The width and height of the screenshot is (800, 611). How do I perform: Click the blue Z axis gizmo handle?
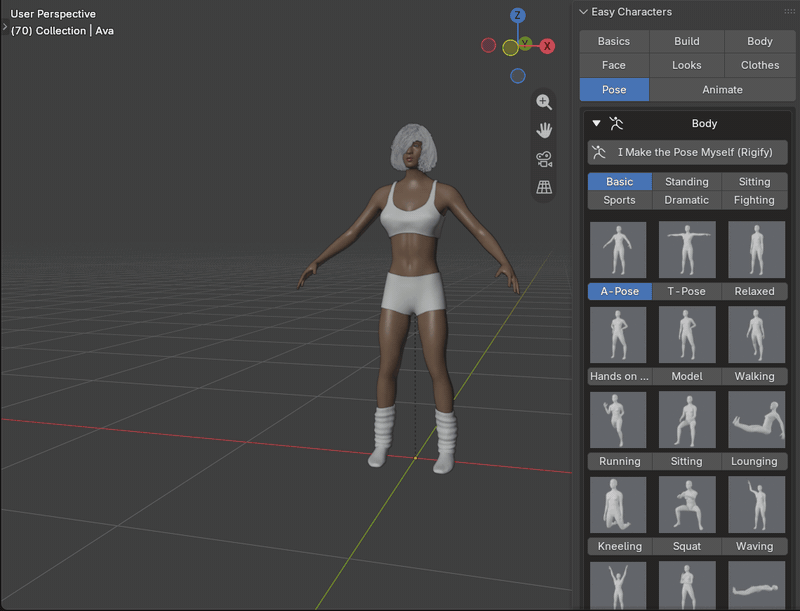(517, 15)
